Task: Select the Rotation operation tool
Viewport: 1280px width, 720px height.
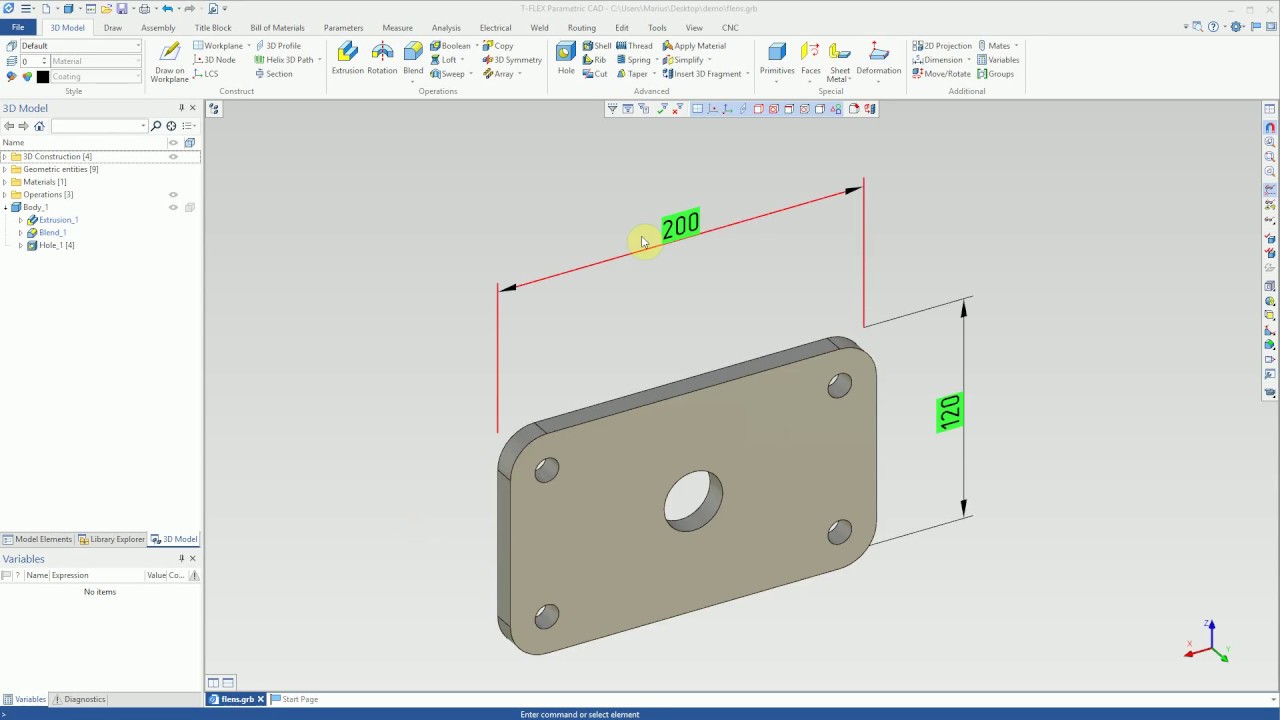Action: 382,58
